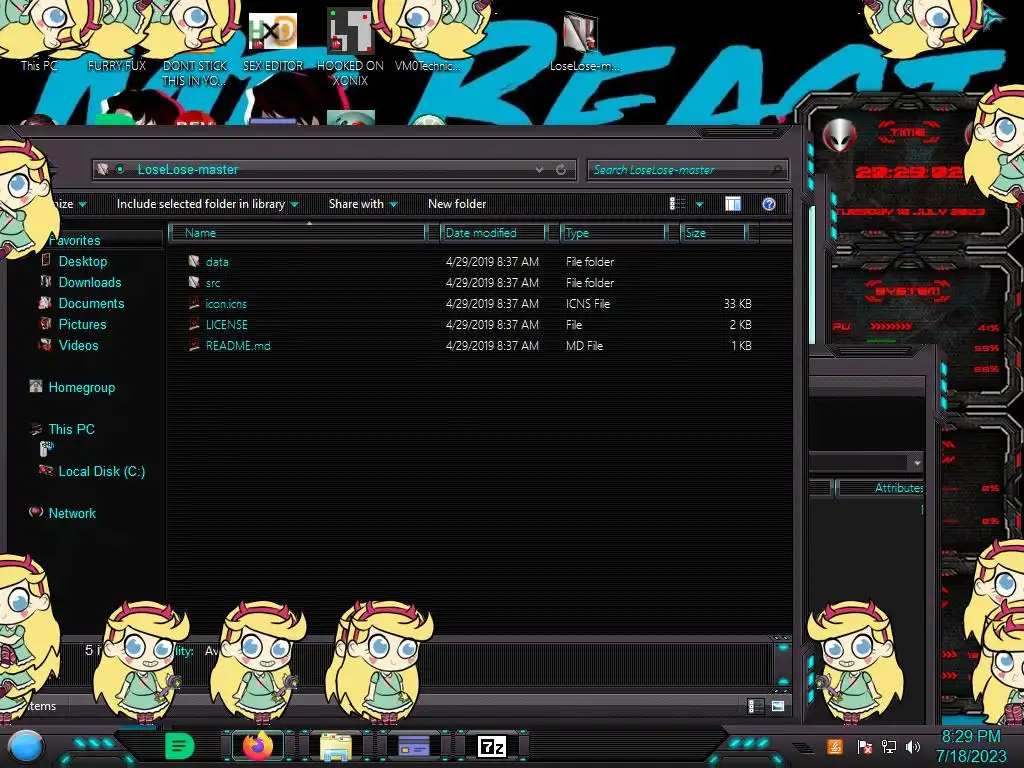Open Explorer help

[769, 204]
